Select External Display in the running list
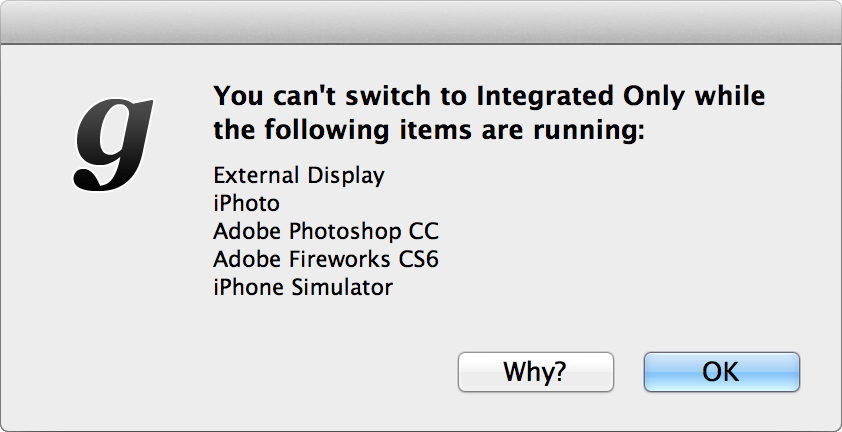Screen dimensions: 842x432 coord(299,175)
